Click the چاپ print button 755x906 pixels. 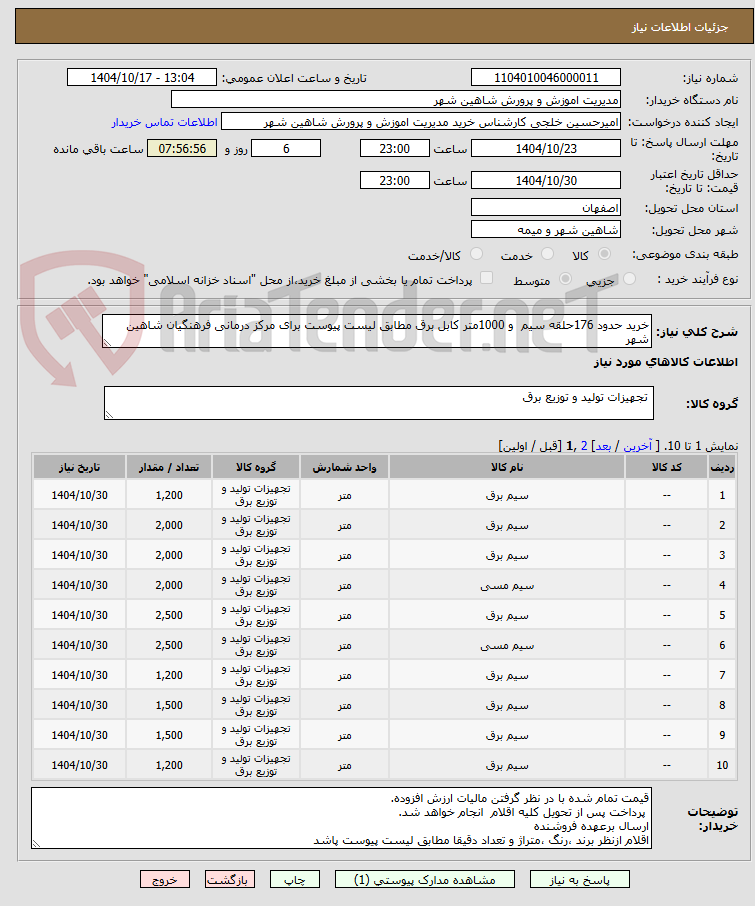click(295, 879)
